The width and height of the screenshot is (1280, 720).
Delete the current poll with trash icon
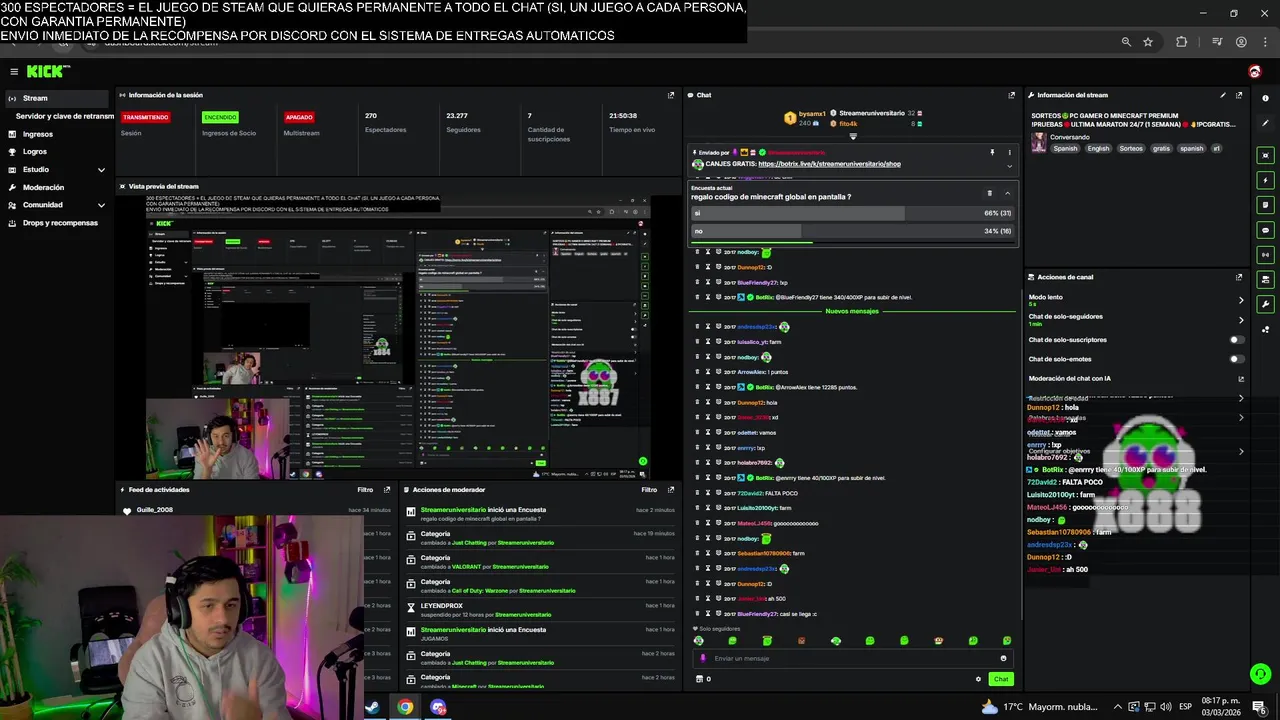[990, 193]
